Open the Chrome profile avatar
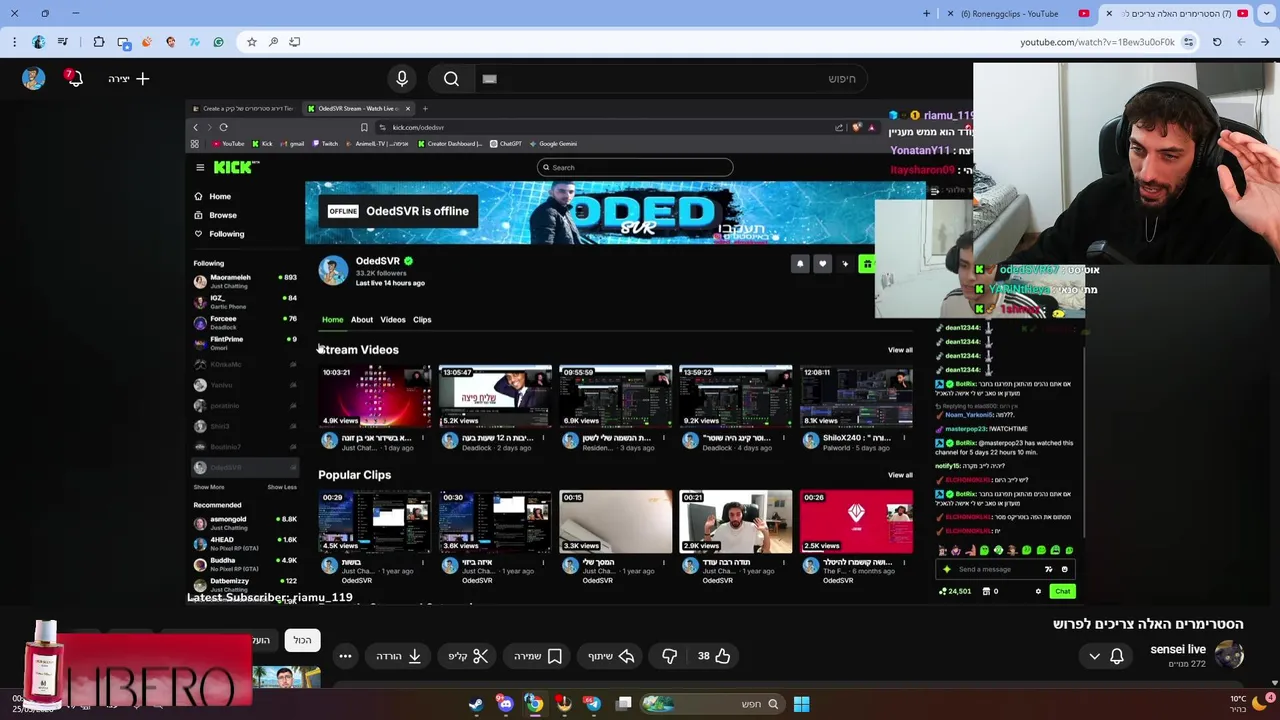1280x720 pixels. [38, 42]
